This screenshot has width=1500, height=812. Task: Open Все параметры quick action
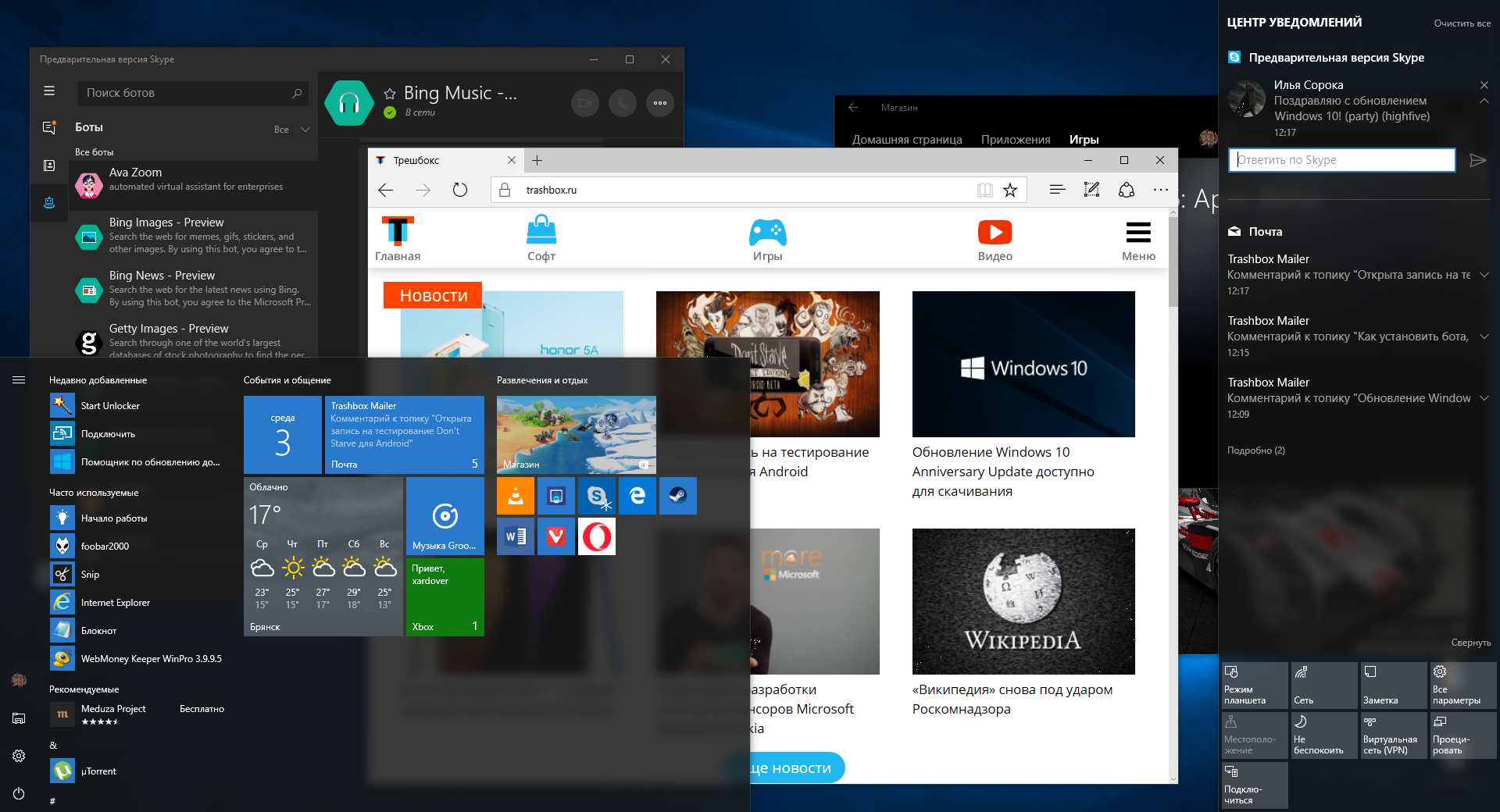coord(1463,686)
